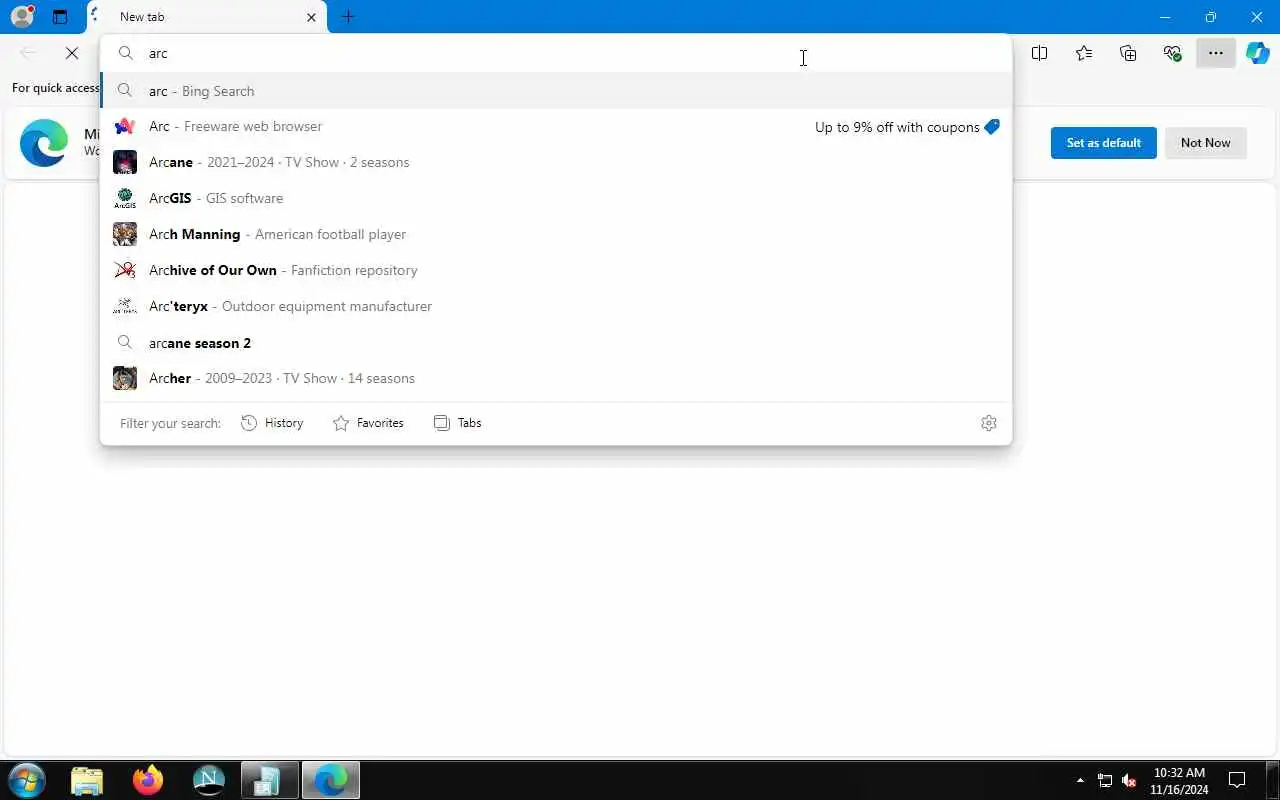Open the notification center icon
Viewport: 1280px width, 800px height.
(x=1237, y=780)
